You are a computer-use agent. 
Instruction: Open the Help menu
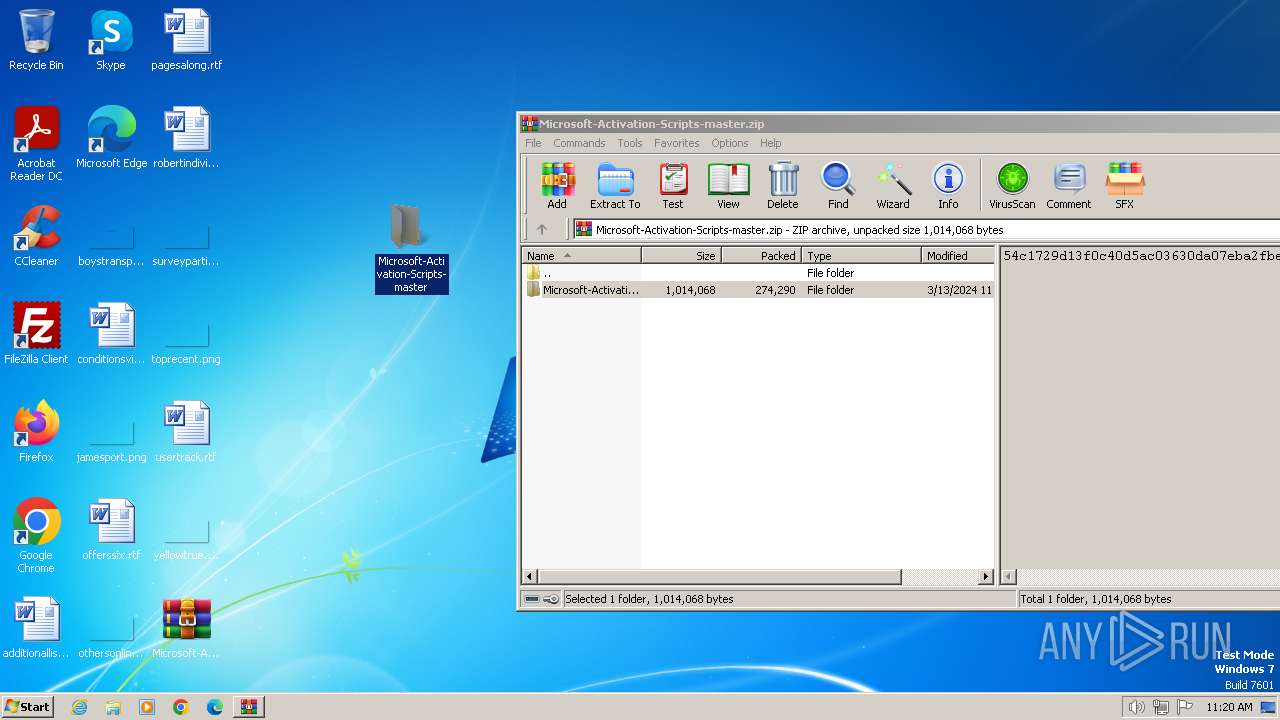(770, 143)
